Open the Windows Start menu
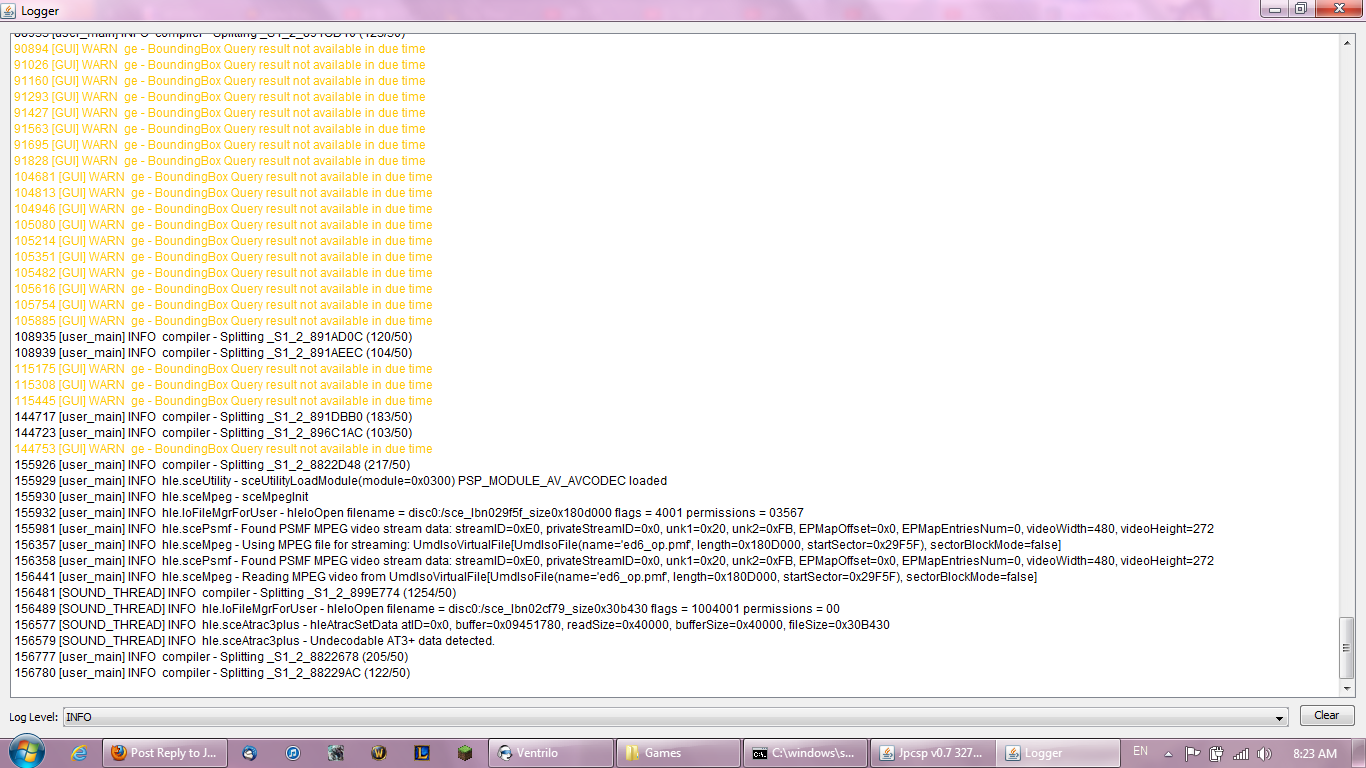The height and width of the screenshot is (768, 1366). click(26, 752)
